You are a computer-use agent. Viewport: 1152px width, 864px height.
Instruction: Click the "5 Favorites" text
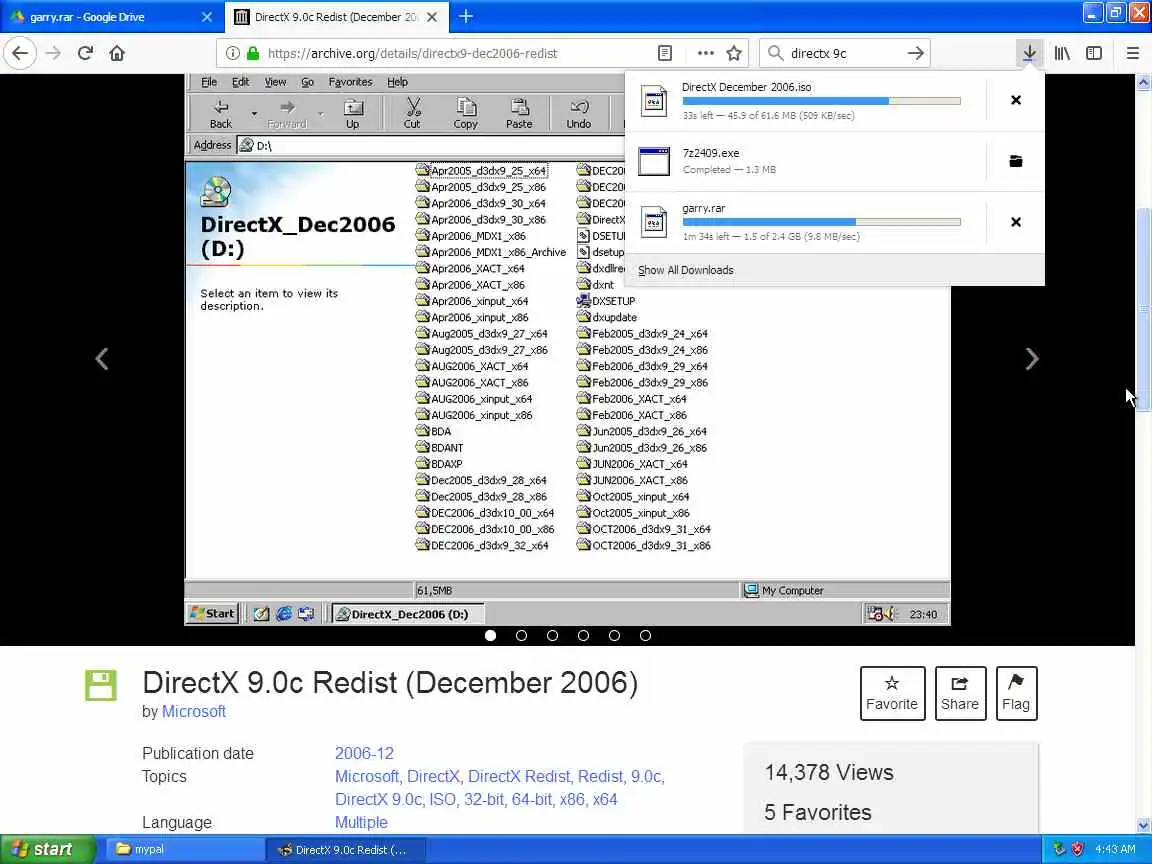click(818, 813)
